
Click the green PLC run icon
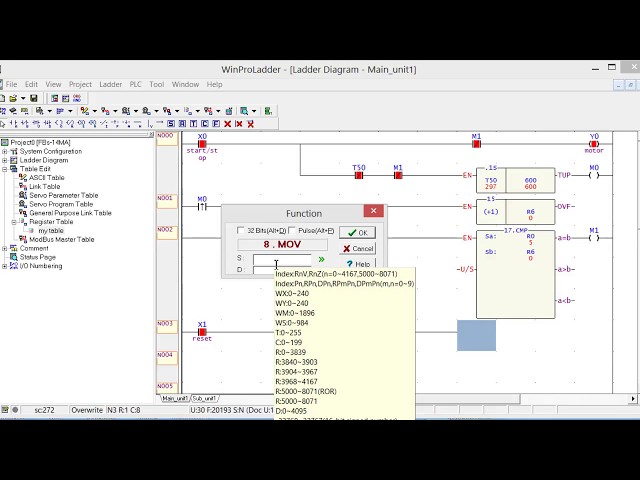click(268, 111)
